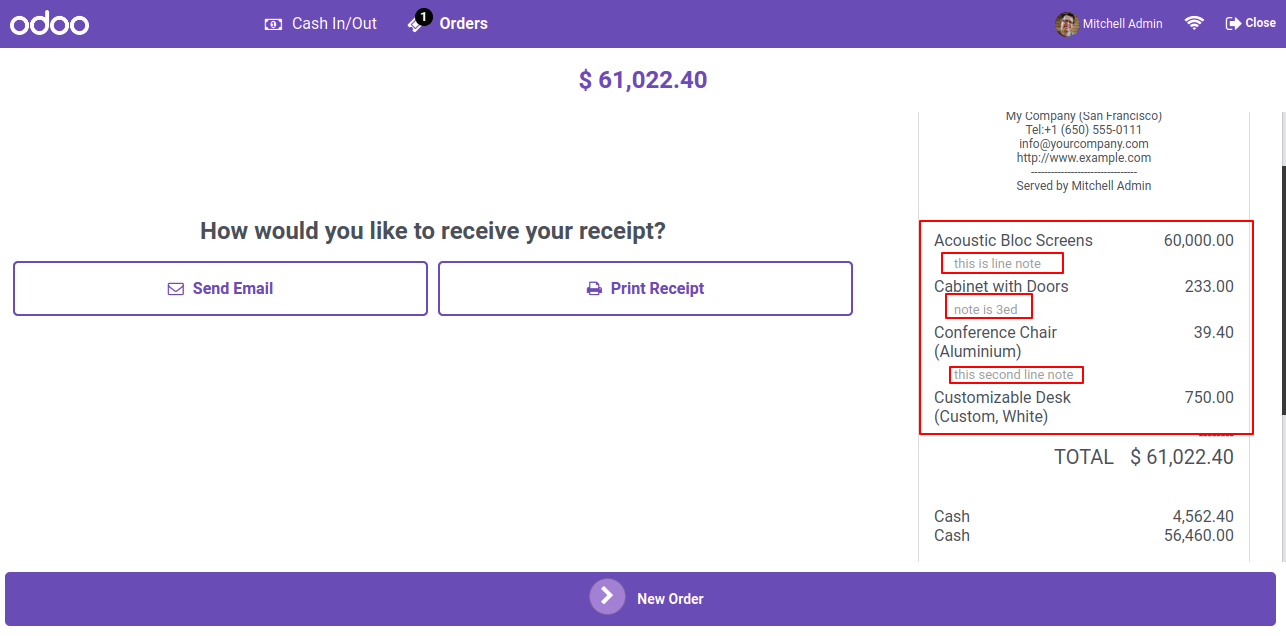Open Orders via ticket icon with badge
The width and height of the screenshot is (1286, 636).
(418, 22)
